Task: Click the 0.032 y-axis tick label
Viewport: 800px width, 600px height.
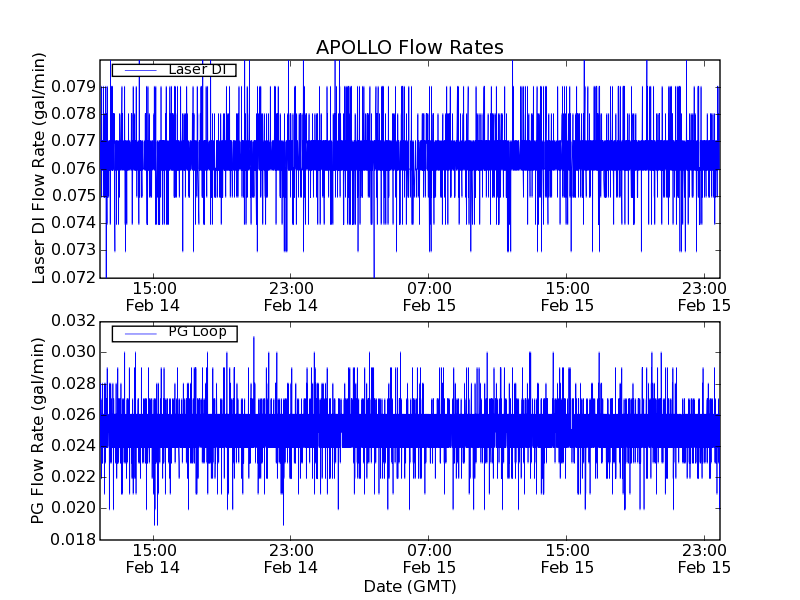Action: tap(73, 321)
